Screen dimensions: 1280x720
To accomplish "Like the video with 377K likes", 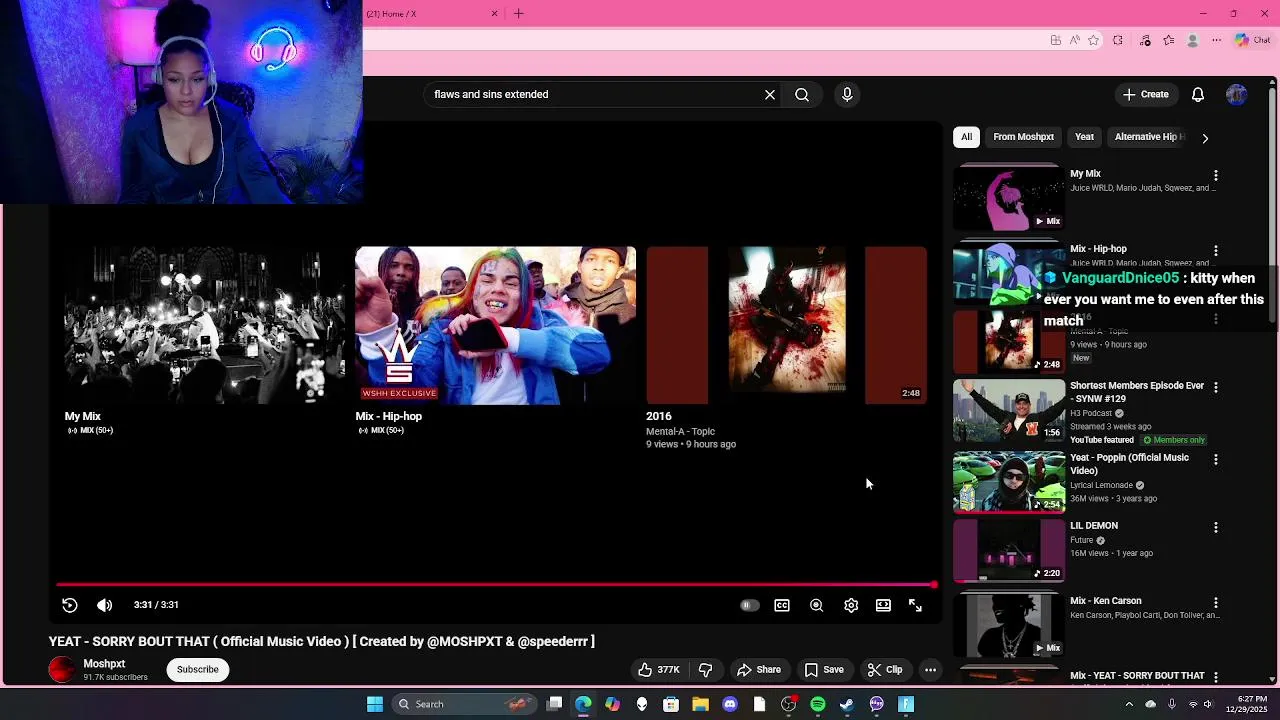I will pyautogui.click(x=659, y=670).
